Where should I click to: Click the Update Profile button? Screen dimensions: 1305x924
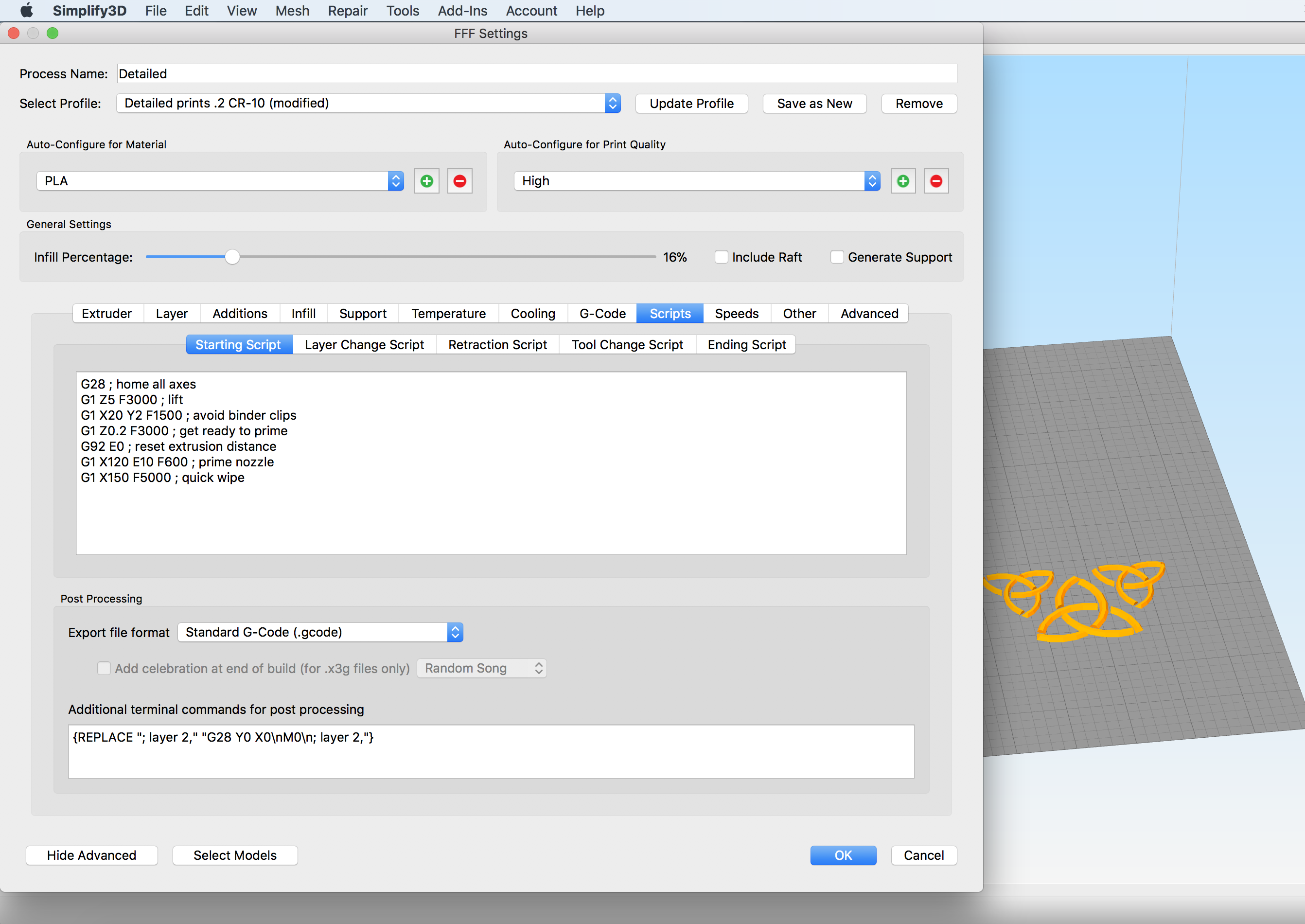pyautogui.click(x=691, y=104)
